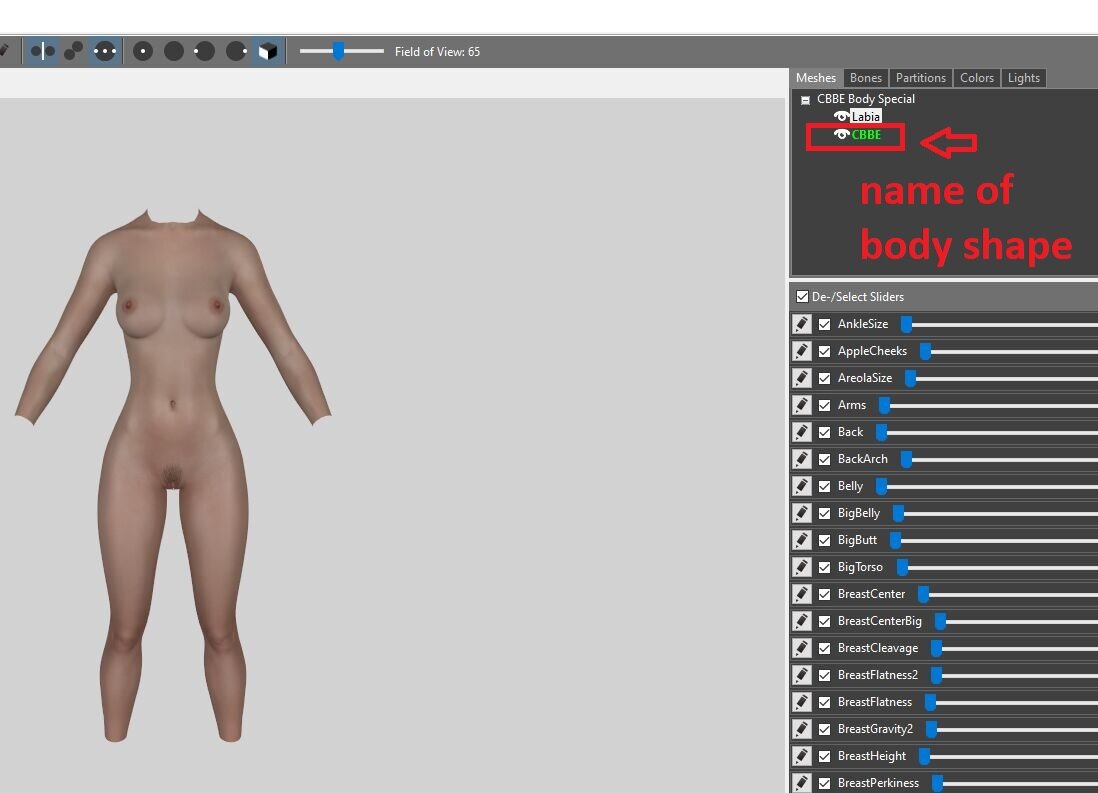Click the edit pencil icon for AnkleSize
Screen dimensions: 1098x793
pos(802,324)
